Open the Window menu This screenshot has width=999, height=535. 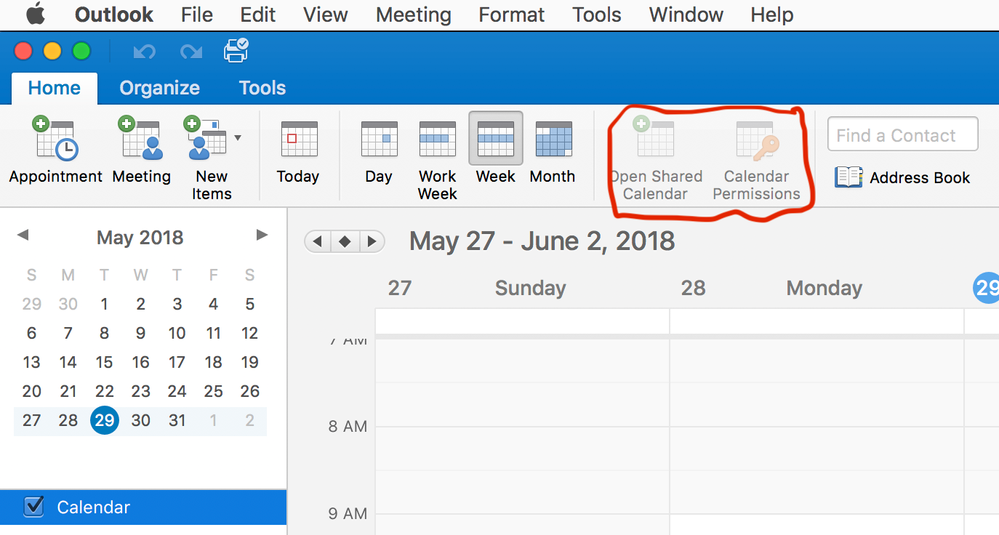point(686,14)
